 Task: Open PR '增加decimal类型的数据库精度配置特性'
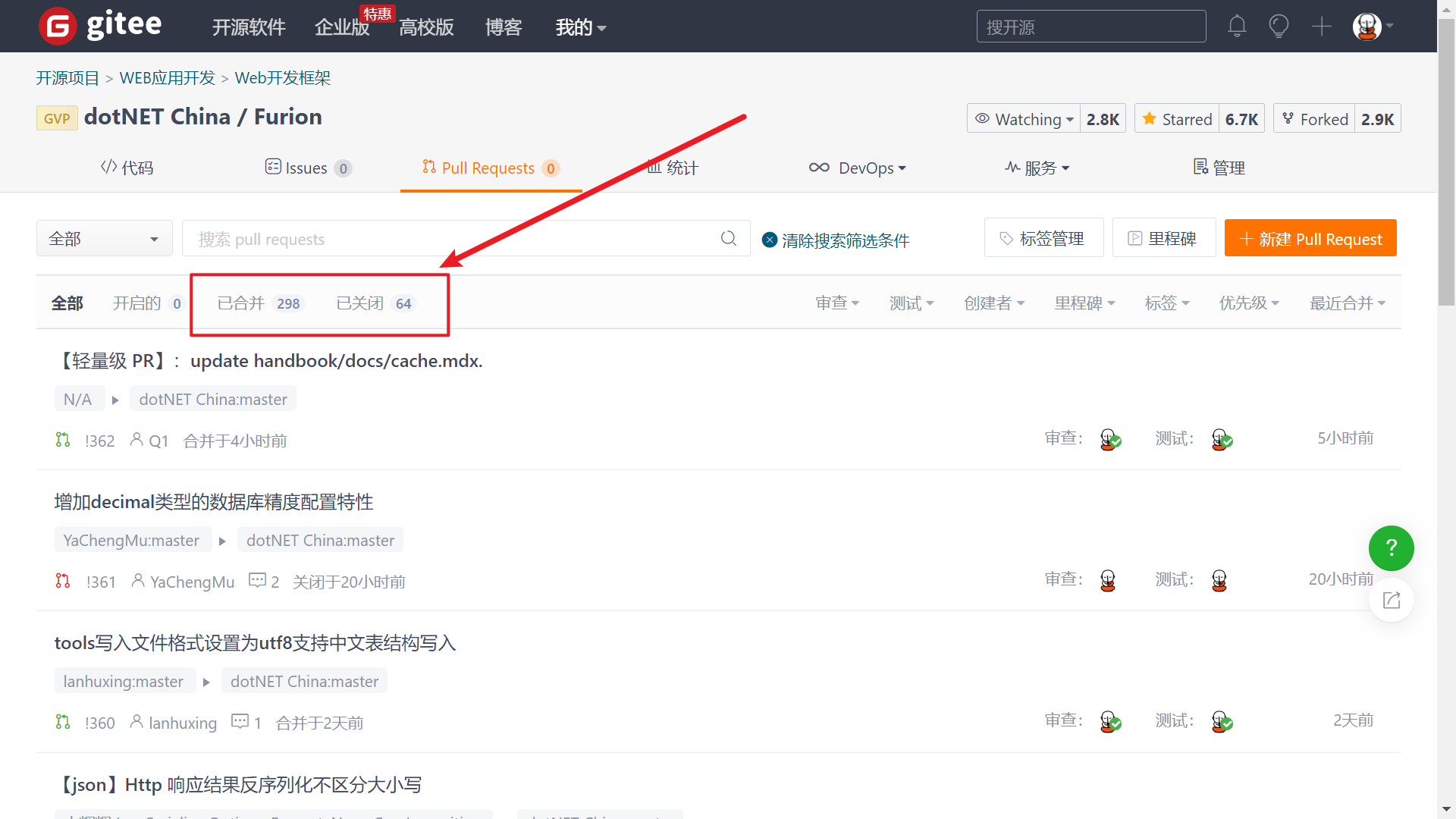click(214, 502)
